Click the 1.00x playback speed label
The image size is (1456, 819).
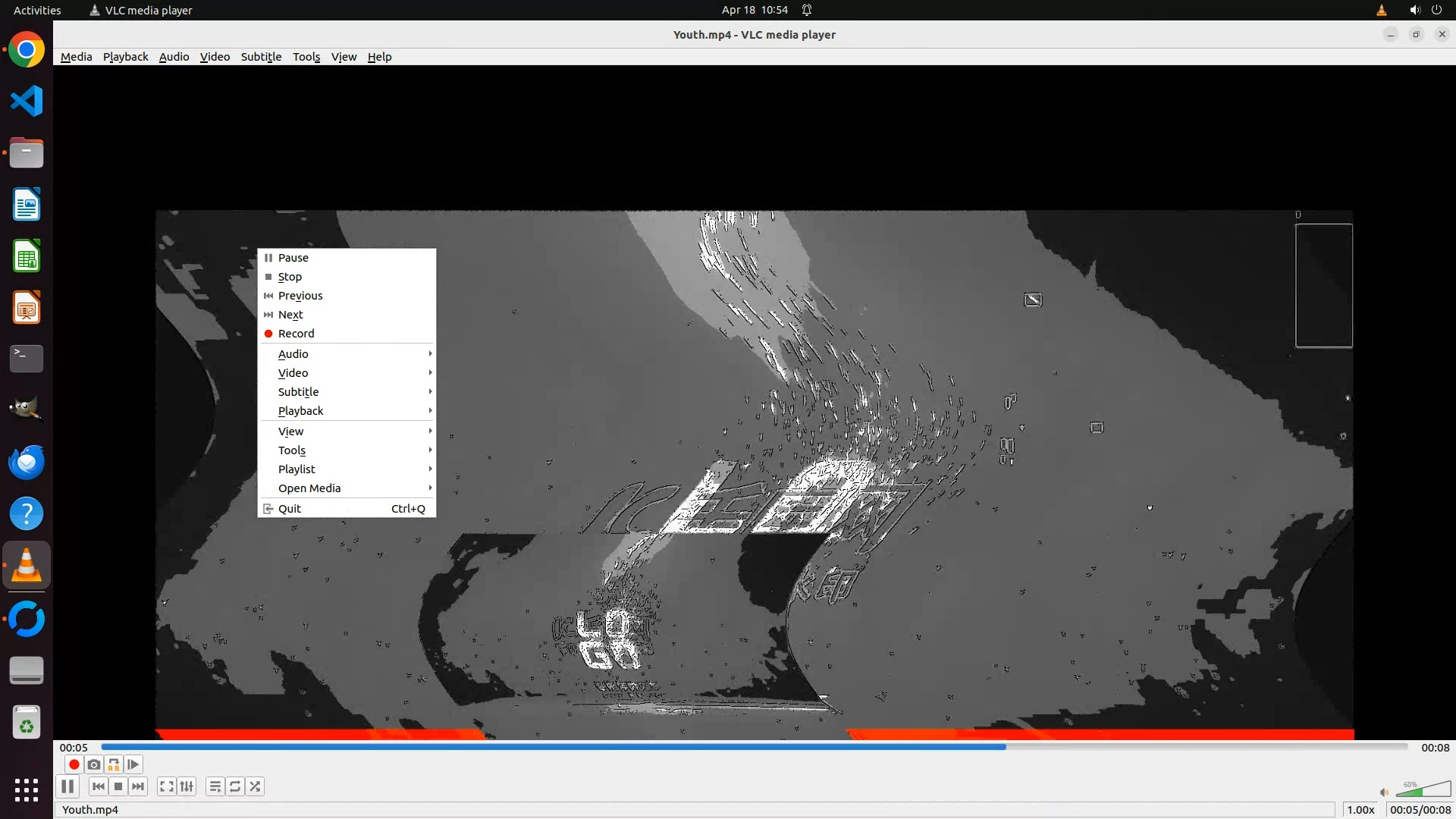tap(1360, 810)
